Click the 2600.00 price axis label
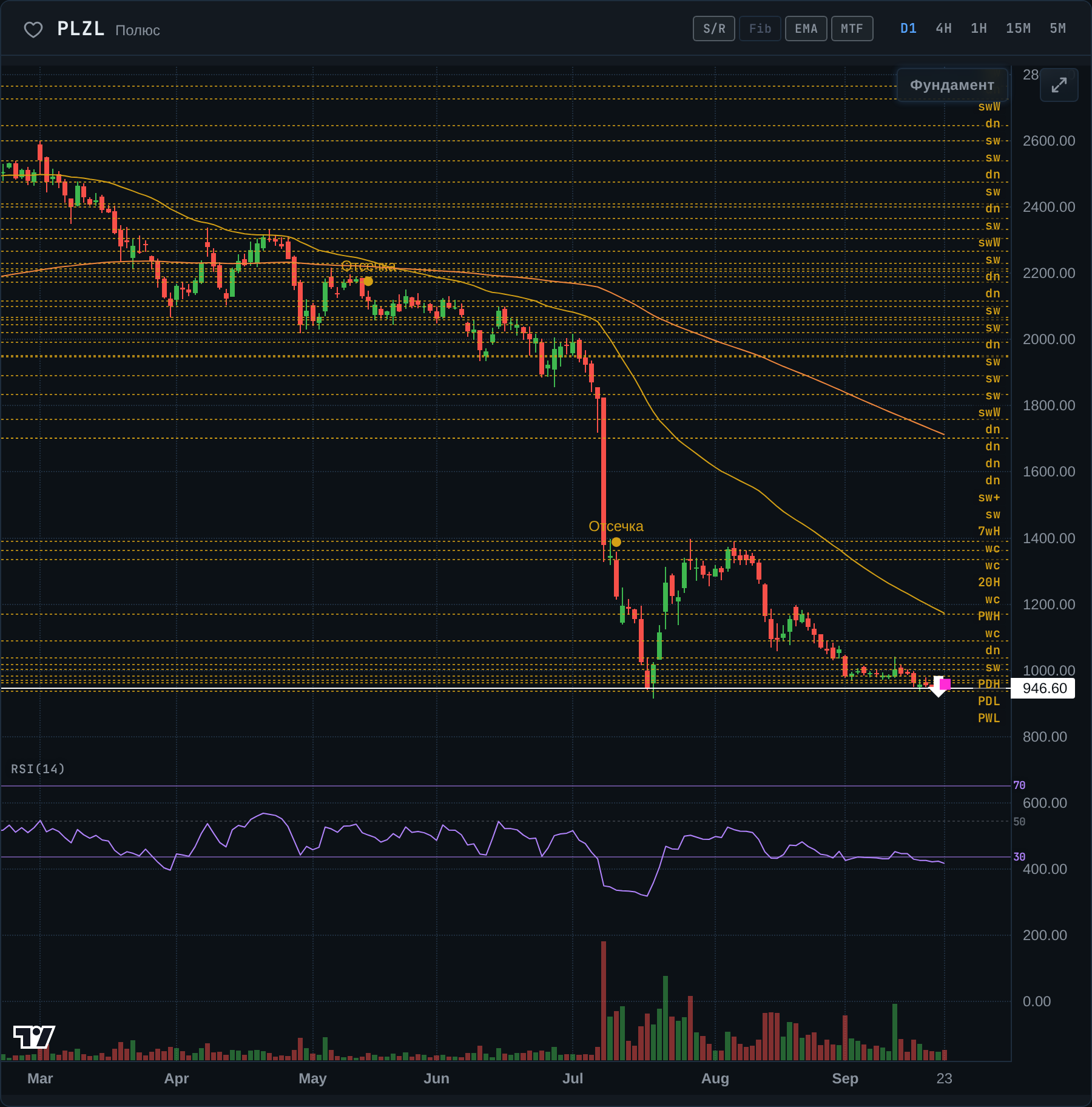Image resolution: width=1092 pixels, height=1107 pixels. point(1049,141)
